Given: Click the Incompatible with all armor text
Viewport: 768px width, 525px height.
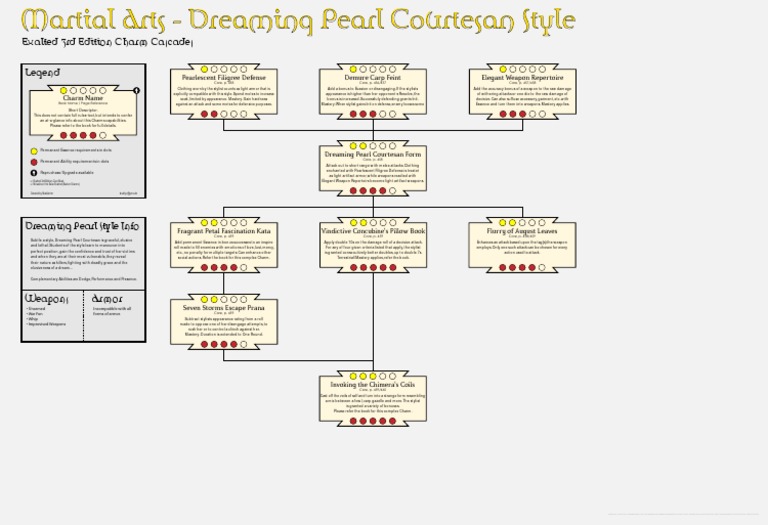Looking at the screenshot, I should 112,311.
